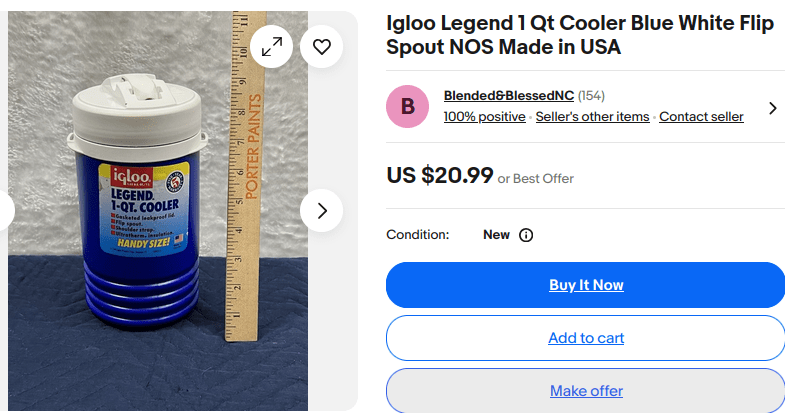Click the seller's pink B avatar

coord(408,107)
